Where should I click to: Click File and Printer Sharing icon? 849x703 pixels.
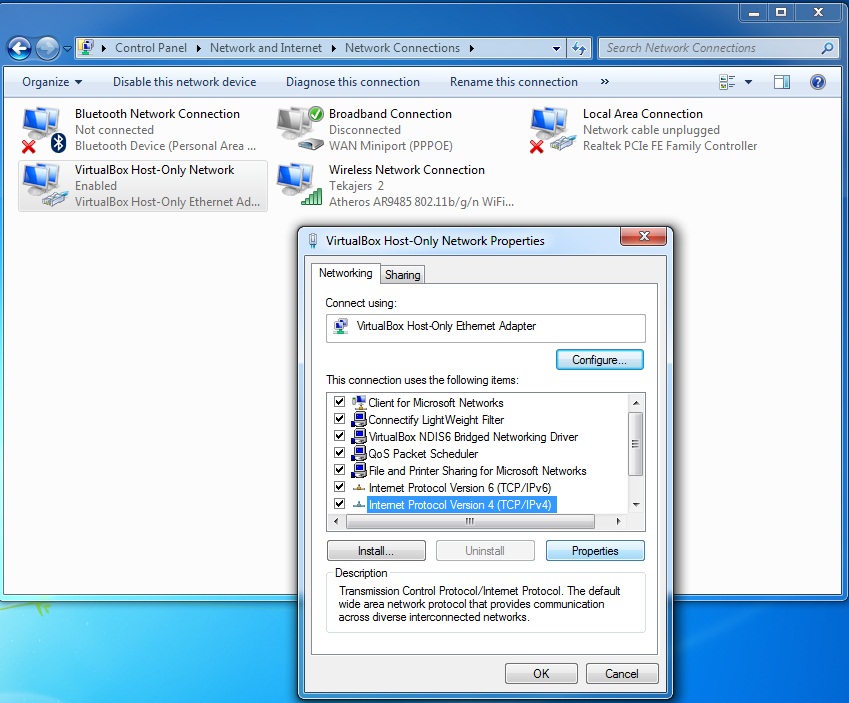pyautogui.click(x=358, y=470)
